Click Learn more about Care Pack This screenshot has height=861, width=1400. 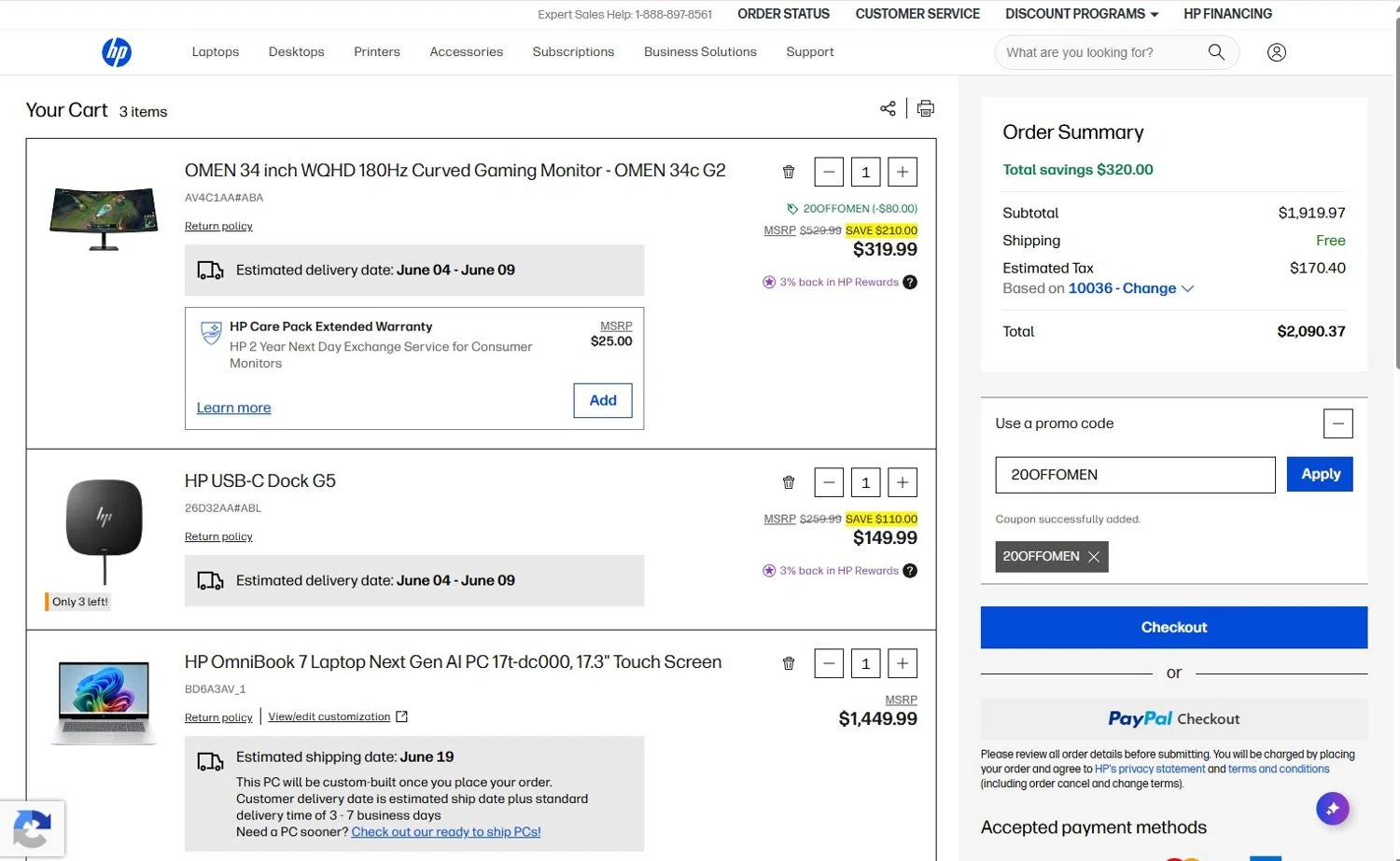coord(234,408)
